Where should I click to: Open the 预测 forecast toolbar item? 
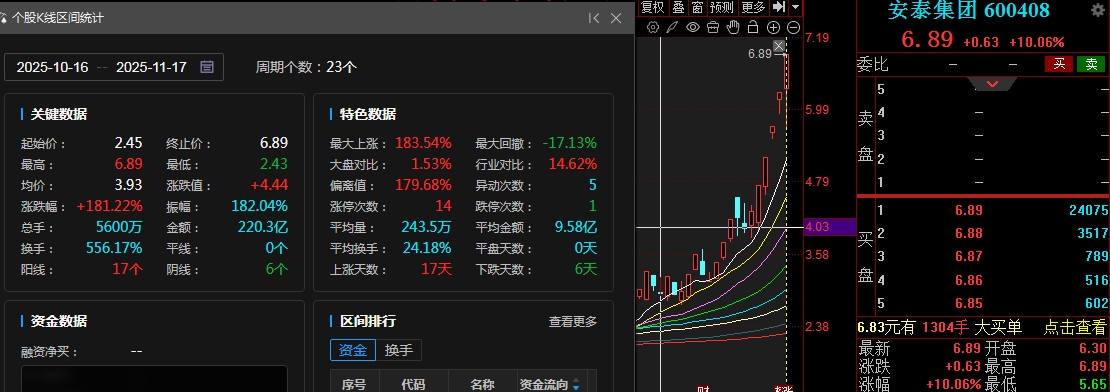tap(722, 7)
